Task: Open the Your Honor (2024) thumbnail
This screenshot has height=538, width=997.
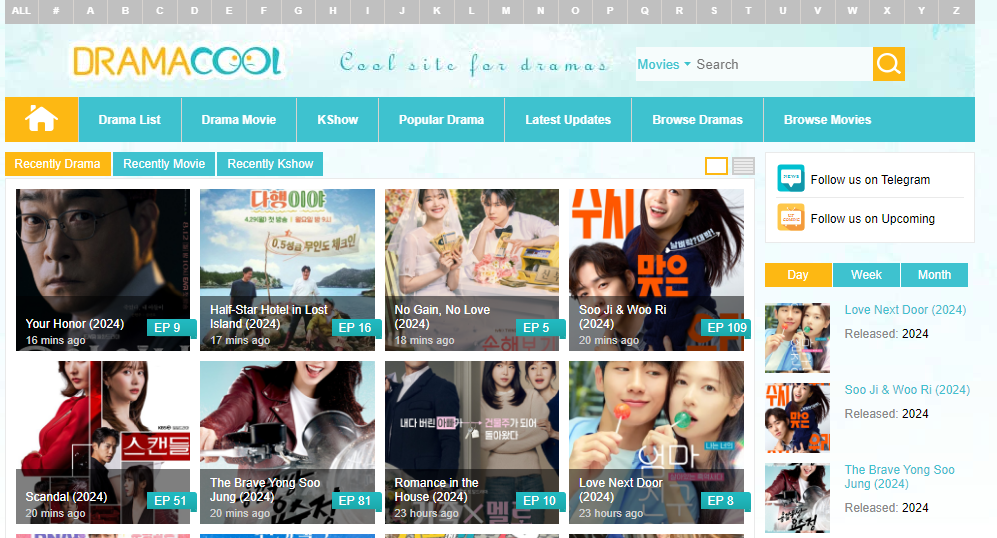Action: click(x=103, y=269)
